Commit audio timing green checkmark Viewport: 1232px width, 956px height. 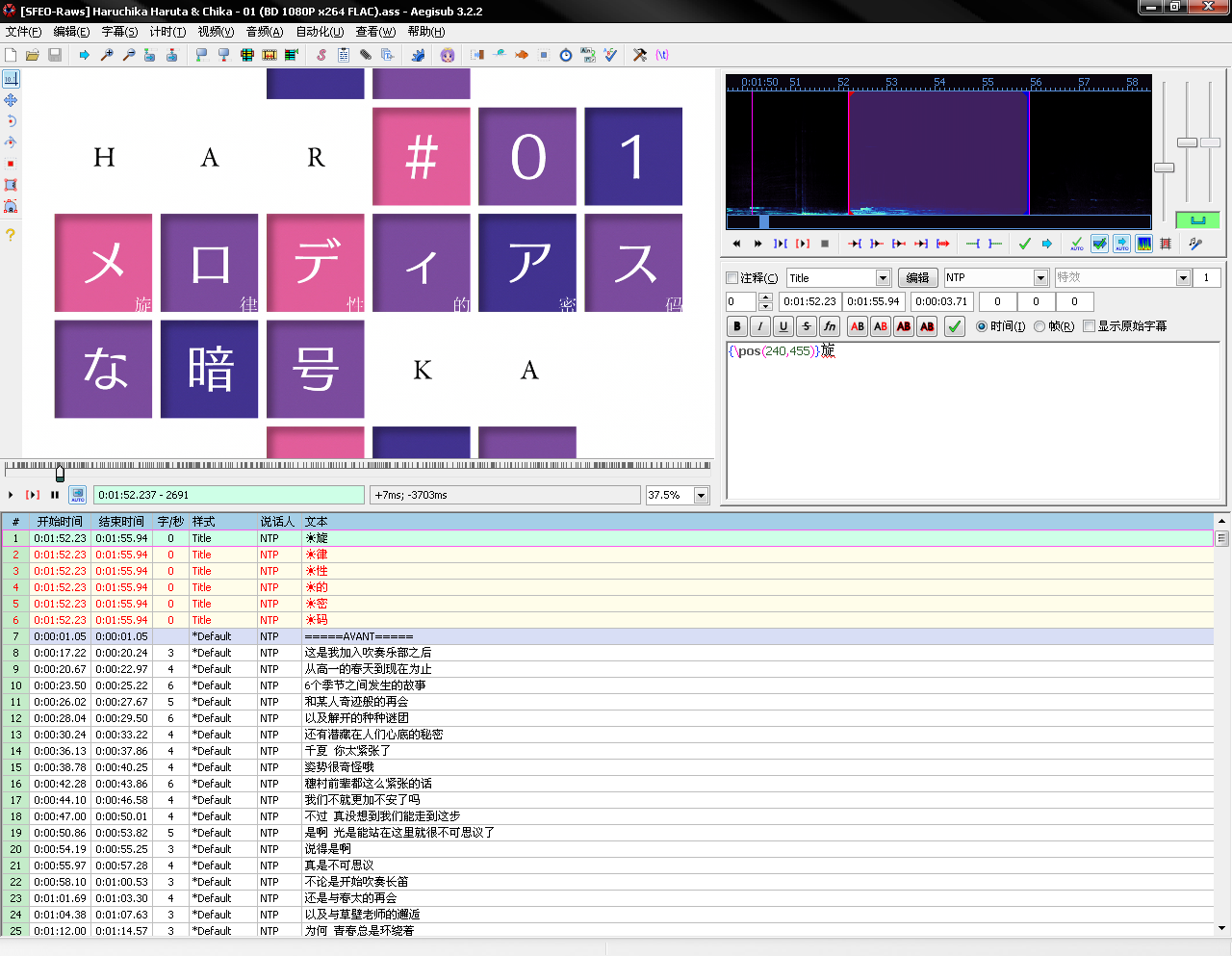coord(1025,244)
